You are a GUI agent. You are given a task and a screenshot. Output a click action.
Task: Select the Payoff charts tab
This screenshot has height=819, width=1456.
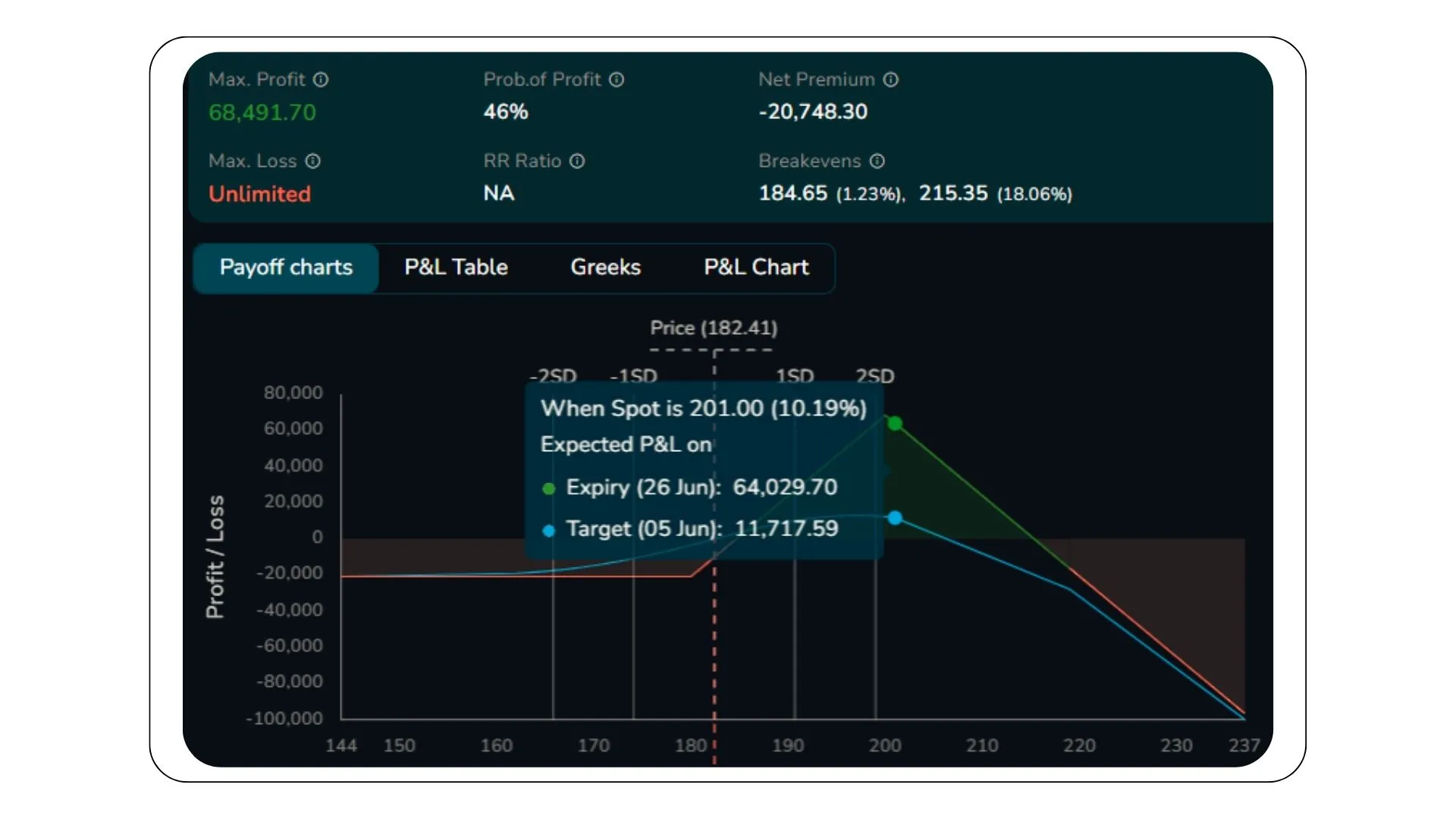tap(286, 267)
